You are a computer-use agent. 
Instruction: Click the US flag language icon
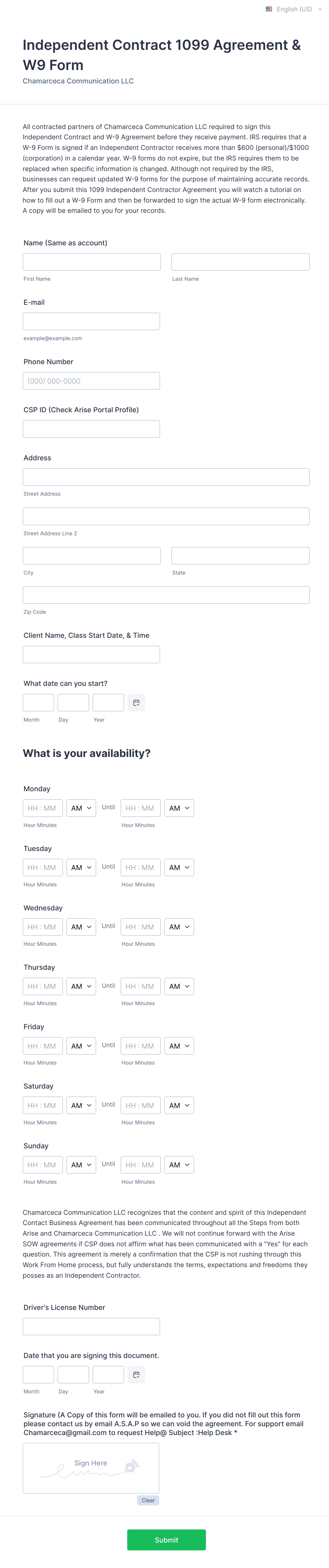click(x=269, y=9)
